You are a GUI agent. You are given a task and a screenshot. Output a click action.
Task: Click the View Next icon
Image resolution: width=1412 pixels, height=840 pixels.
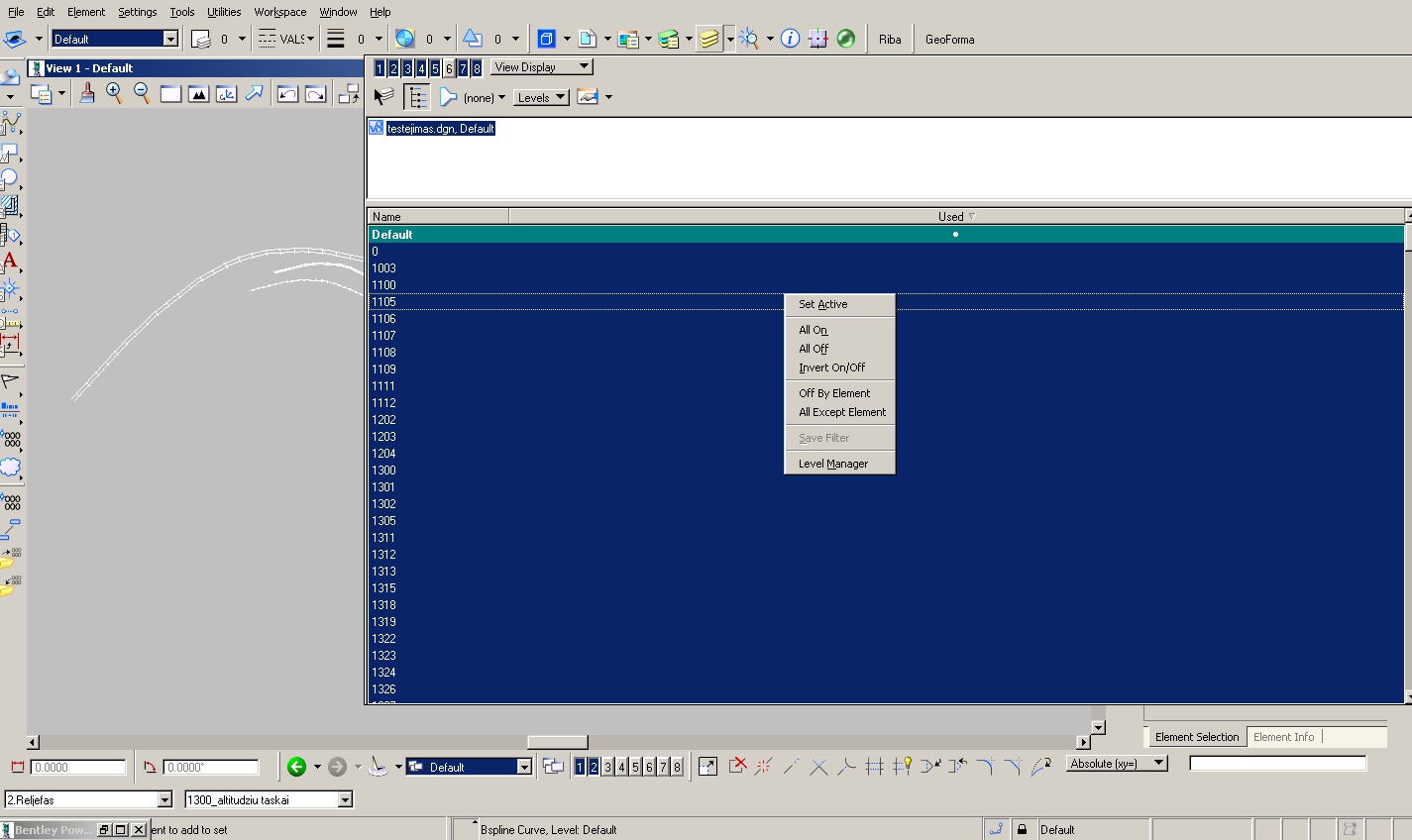(x=315, y=94)
